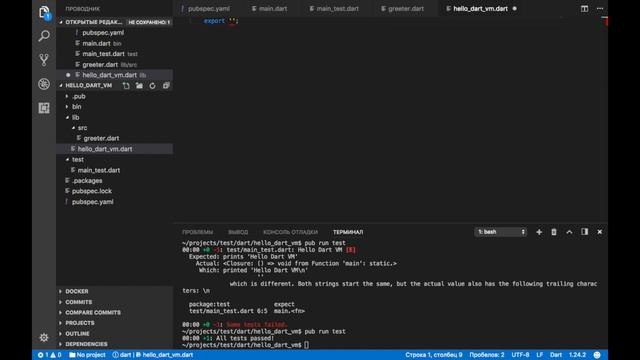The image size is (640, 360).
Task: Change the LF line ending setting
Action: (x=540, y=355)
